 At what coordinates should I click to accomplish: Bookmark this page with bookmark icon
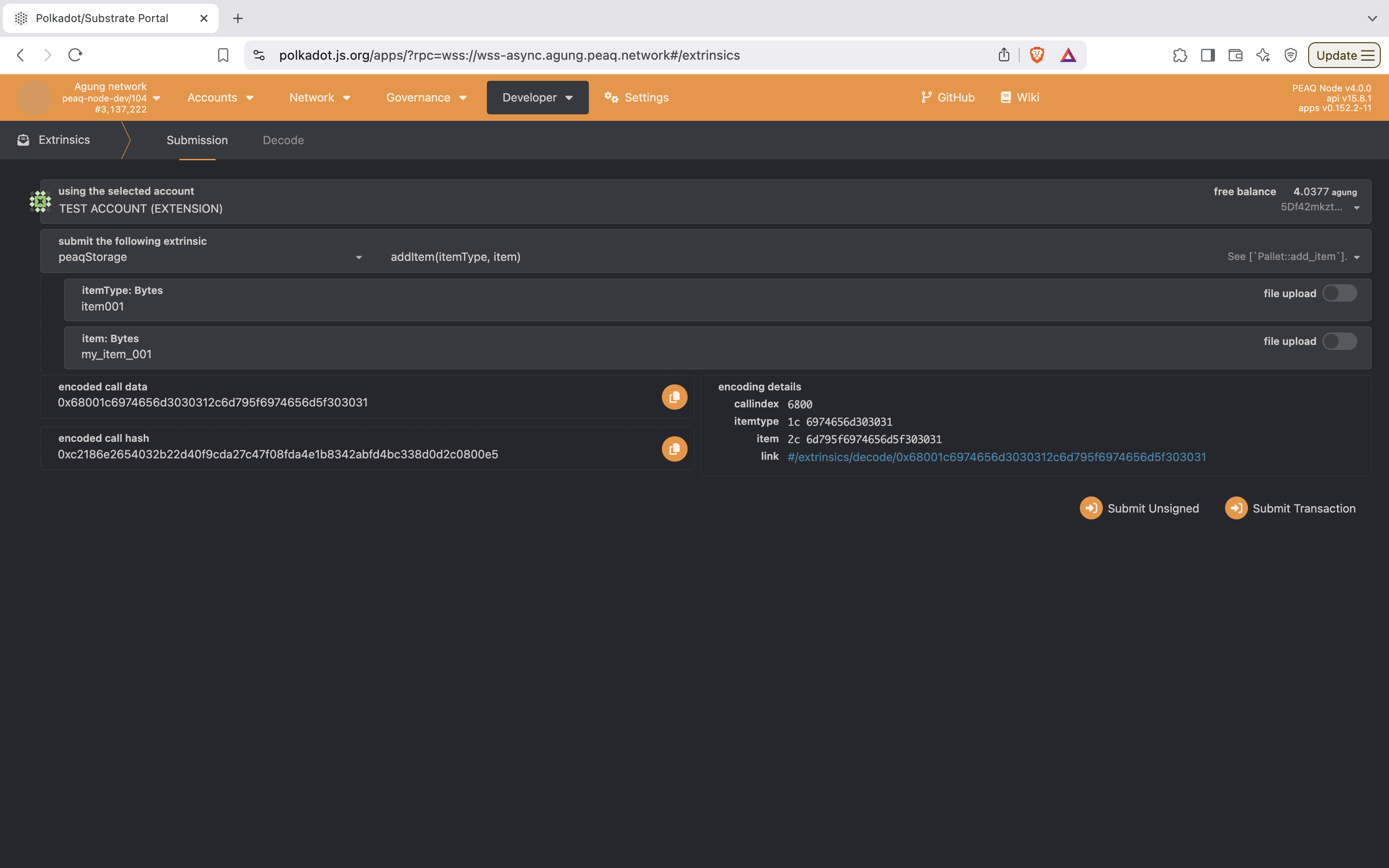223,55
